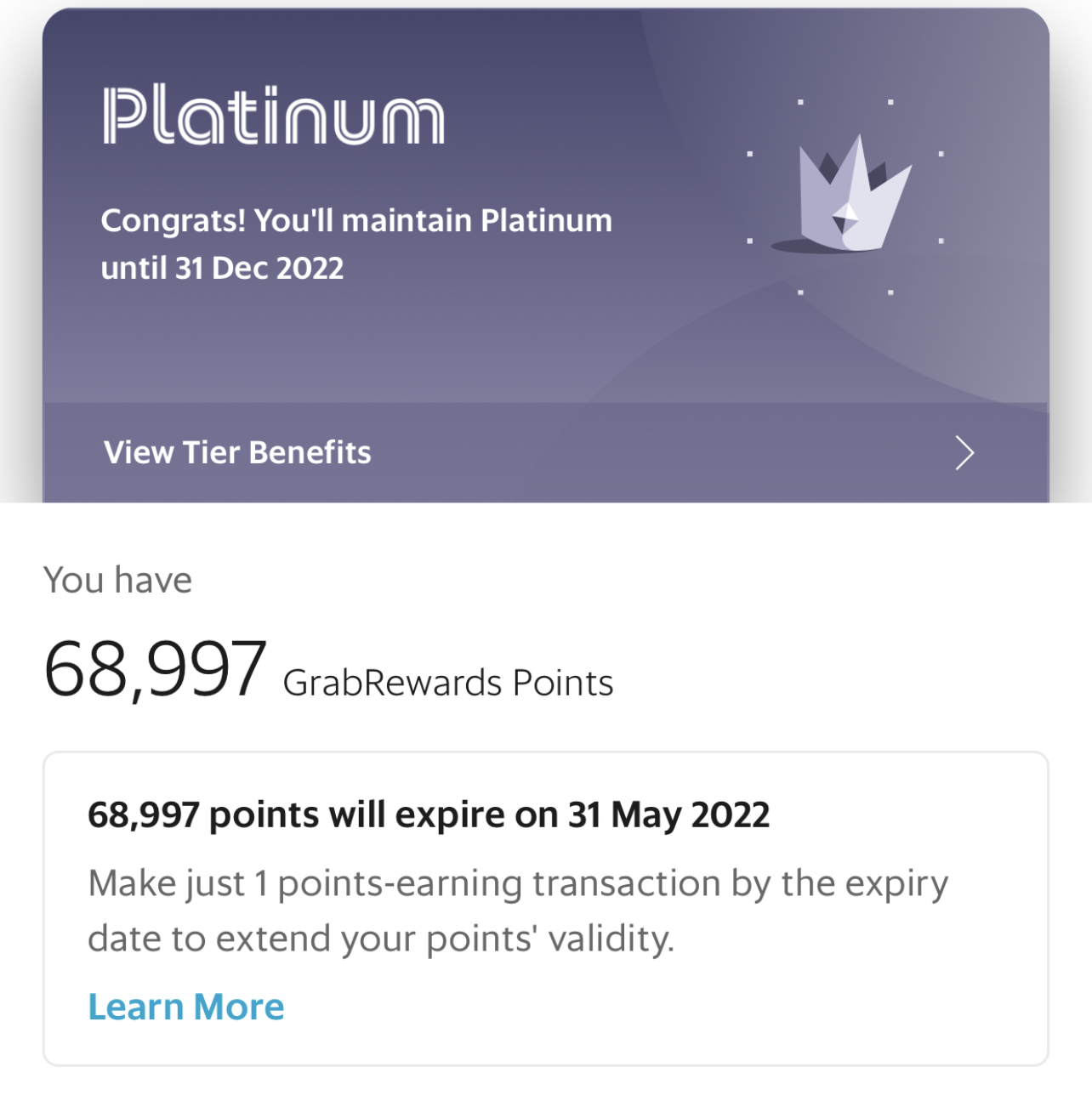Image resolution: width=1092 pixels, height=1118 pixels.
Task: Open the Learn More link
Action: pyautogui.click(x=186, y=1007)
